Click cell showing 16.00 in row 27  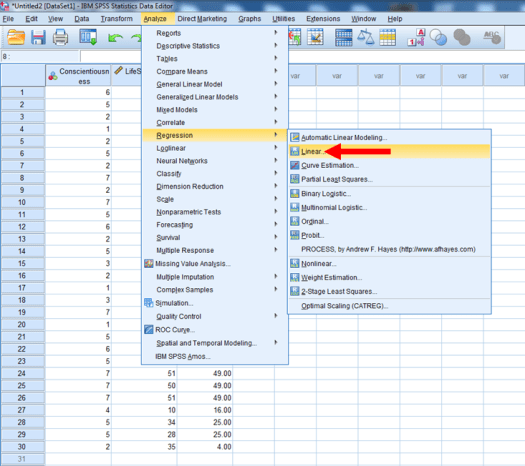click(x=205, y=410)
